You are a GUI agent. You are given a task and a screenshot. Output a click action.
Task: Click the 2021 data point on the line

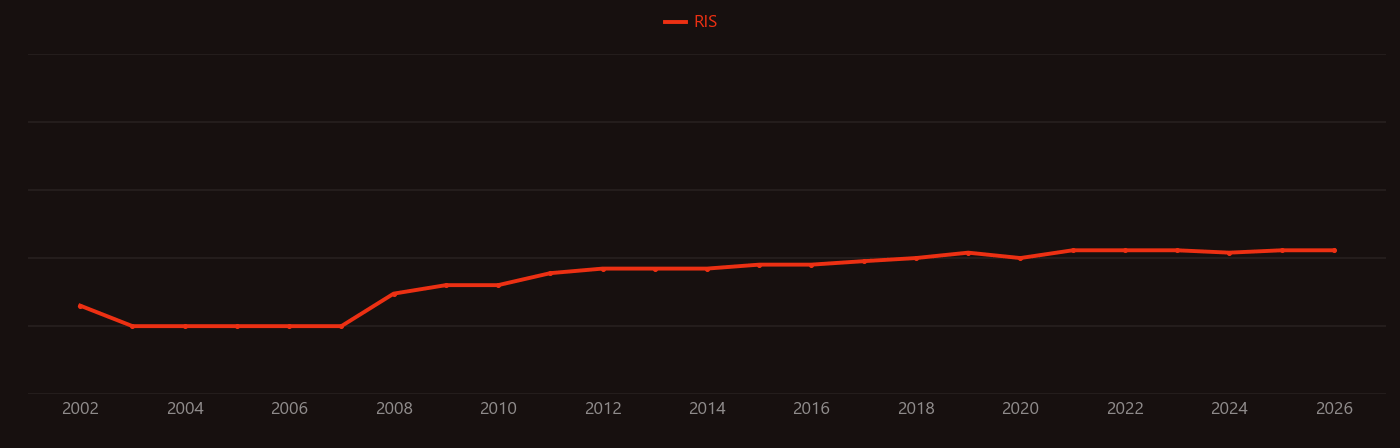(1073, 250)
